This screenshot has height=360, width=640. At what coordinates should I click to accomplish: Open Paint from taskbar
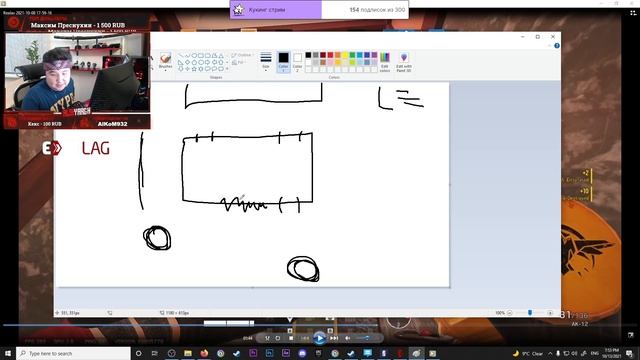[416, 353]
